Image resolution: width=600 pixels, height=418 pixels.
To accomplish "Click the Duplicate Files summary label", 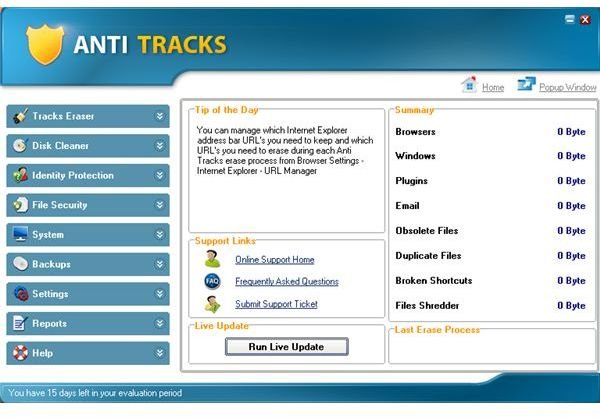I will coord(428,256).
